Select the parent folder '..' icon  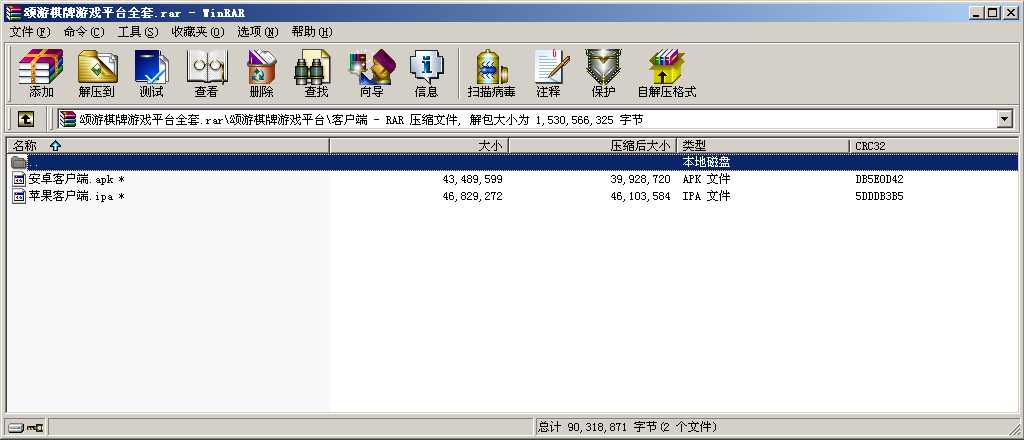click(x=19, y=162)
